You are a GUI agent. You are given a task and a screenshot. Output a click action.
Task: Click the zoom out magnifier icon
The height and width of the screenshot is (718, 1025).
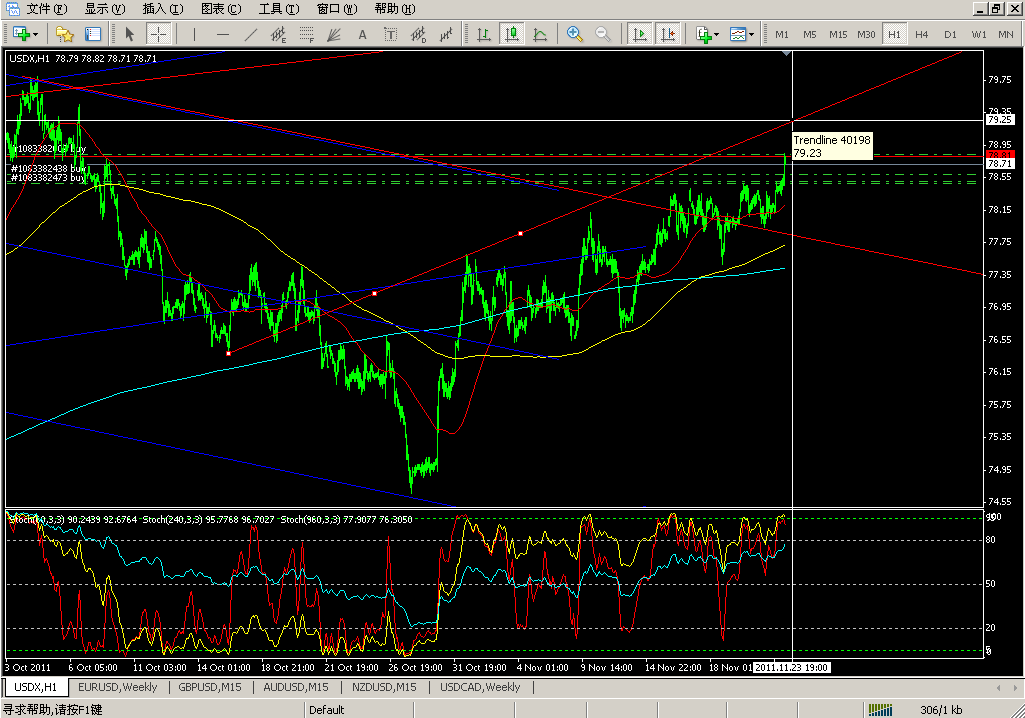[603, 34]
